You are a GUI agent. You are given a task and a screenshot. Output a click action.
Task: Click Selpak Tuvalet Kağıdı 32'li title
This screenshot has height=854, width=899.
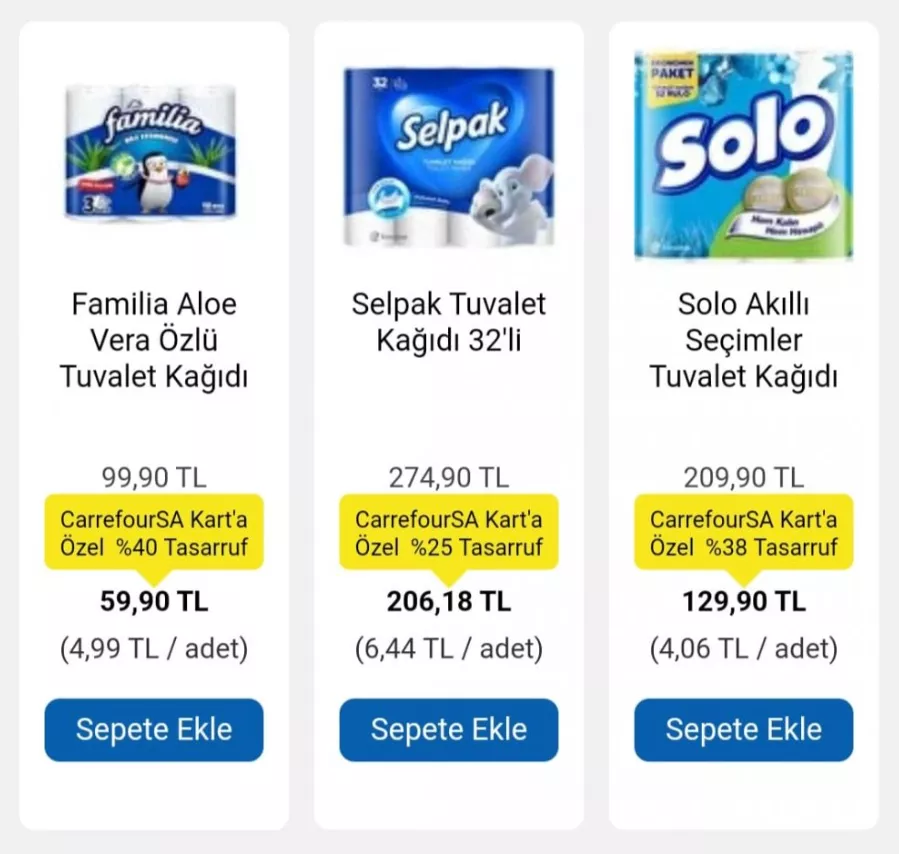coord(448,322)
